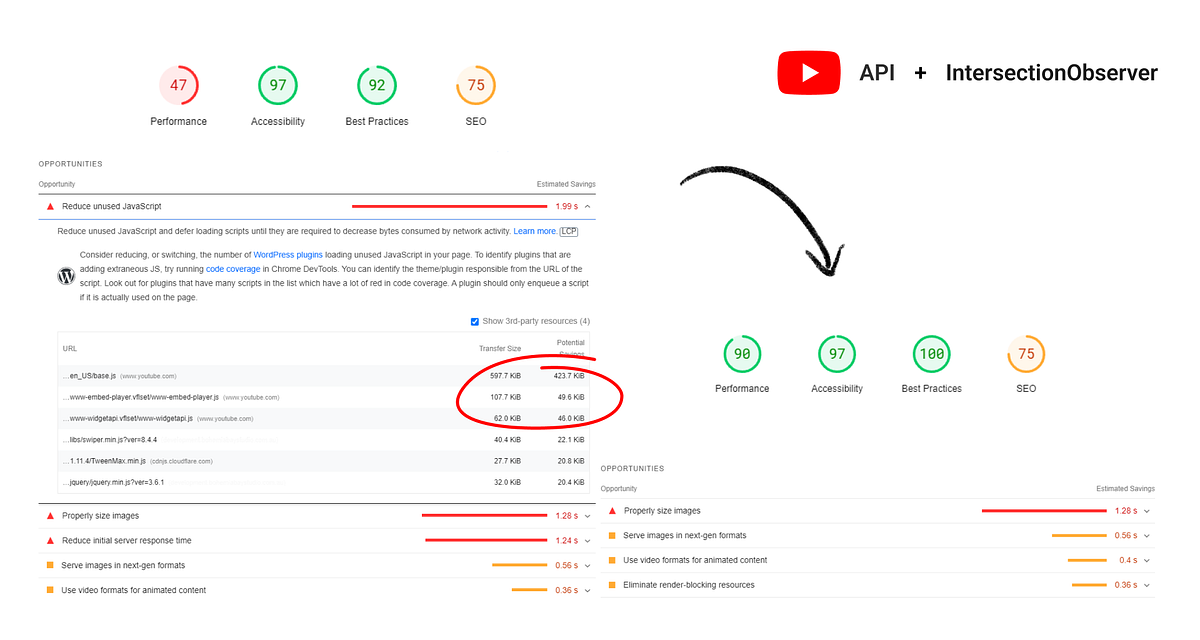This screenshot has height=640, width=1200.
Task: Uncheck Show 3rd-party resources (4)
Action: 475,320
